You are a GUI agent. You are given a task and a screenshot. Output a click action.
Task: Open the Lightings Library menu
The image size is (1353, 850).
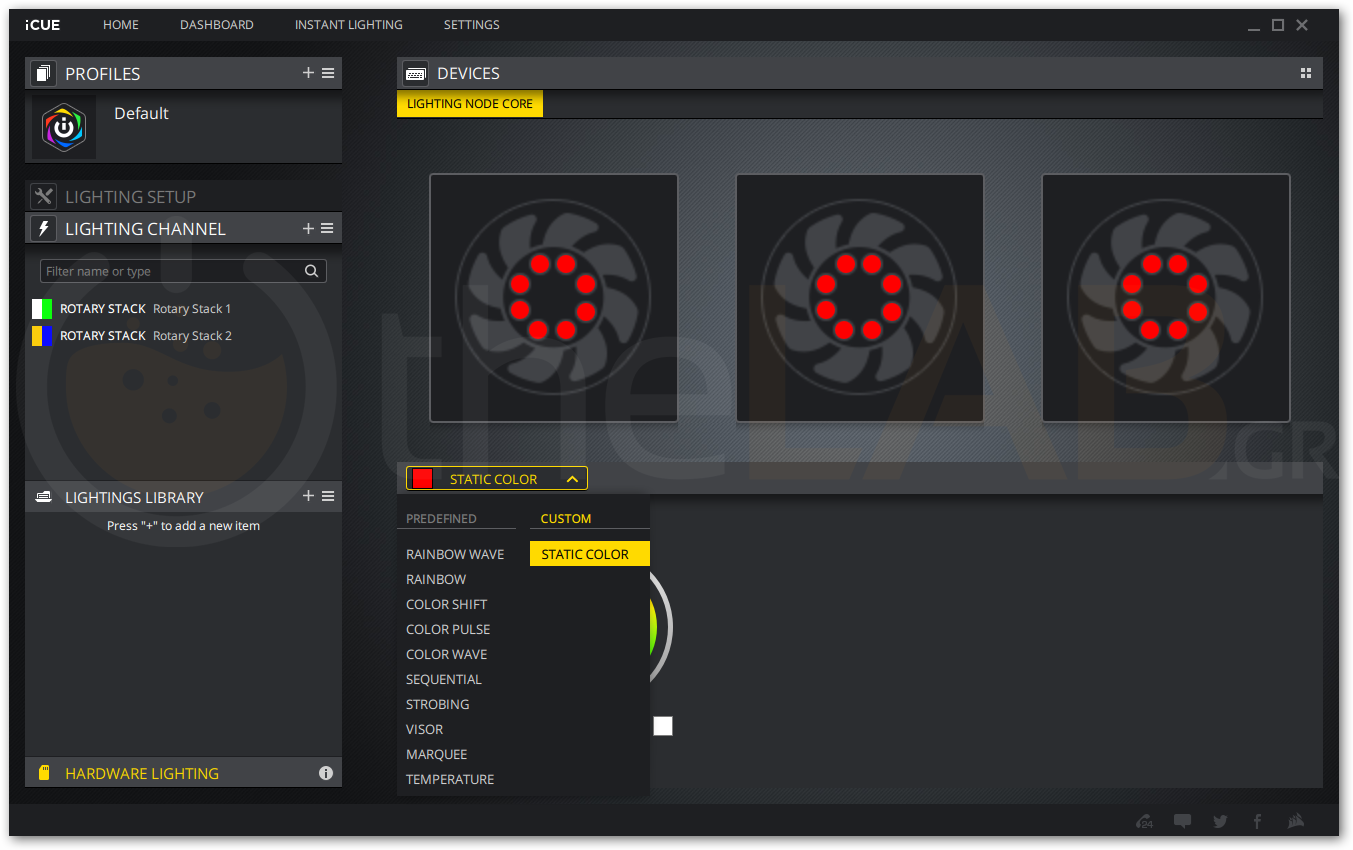coord(328,496)
